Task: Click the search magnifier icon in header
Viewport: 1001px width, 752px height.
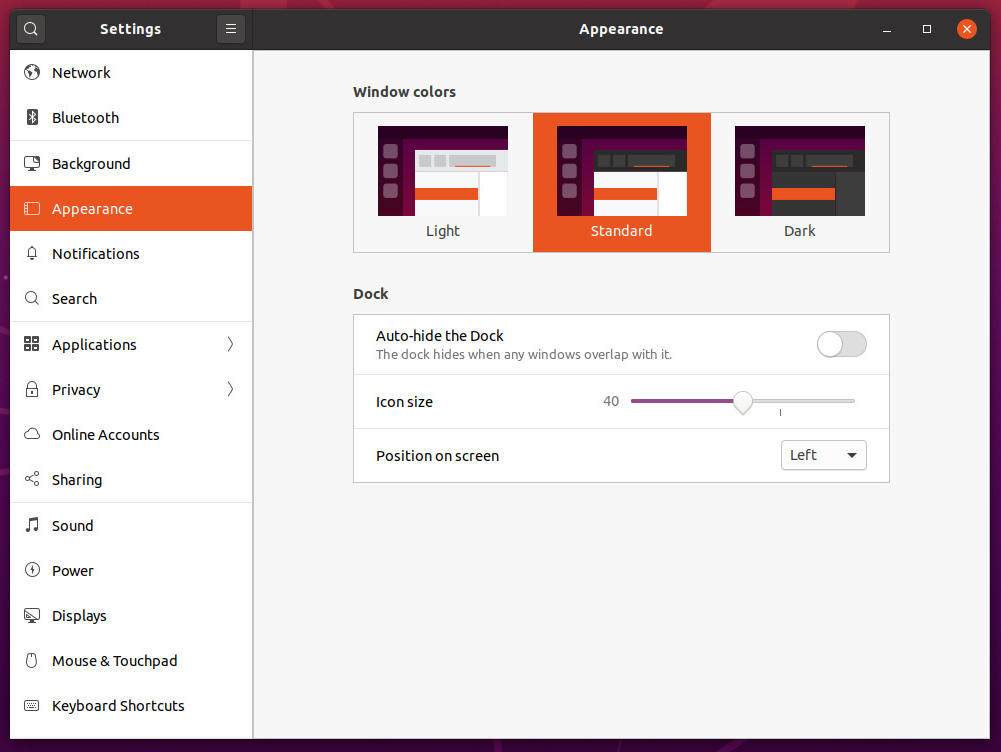Action: coord(31,29)
